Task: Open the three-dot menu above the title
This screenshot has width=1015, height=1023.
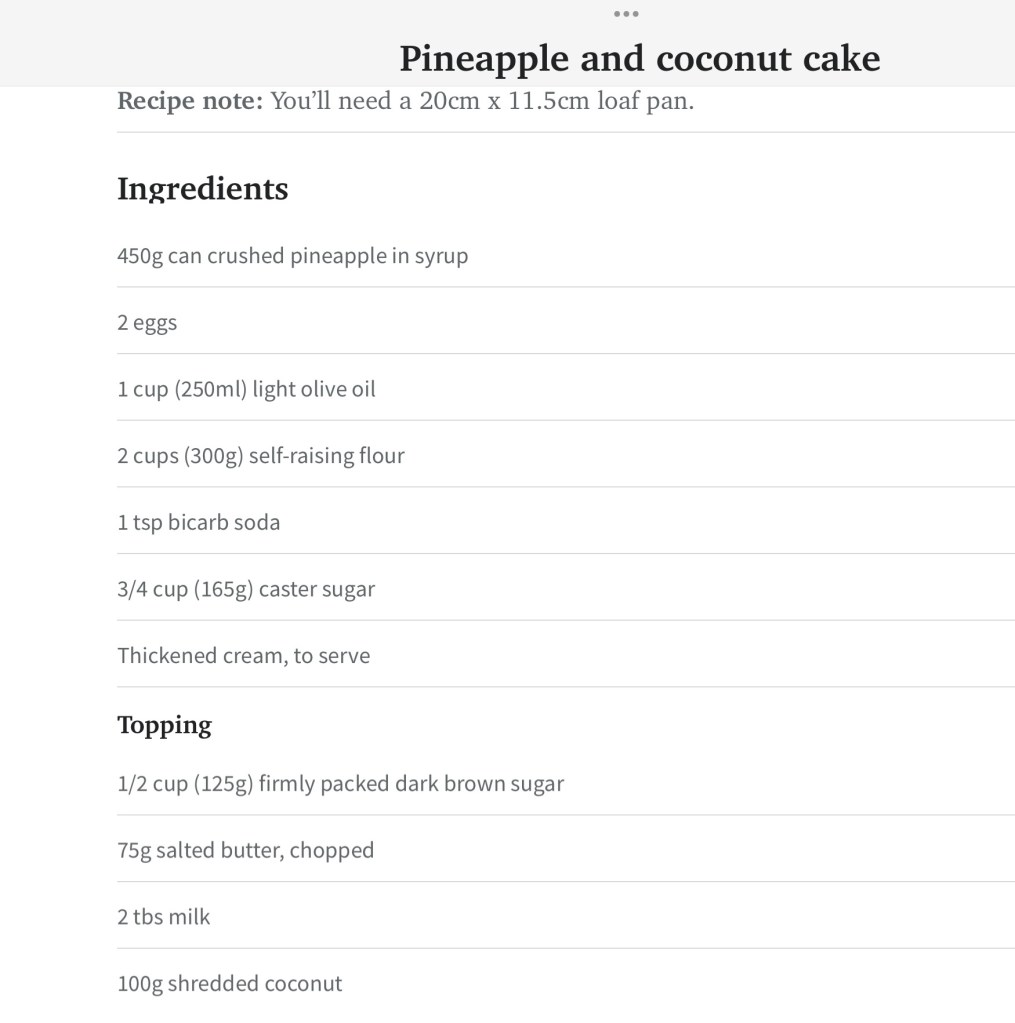Action: pos(626,14)
